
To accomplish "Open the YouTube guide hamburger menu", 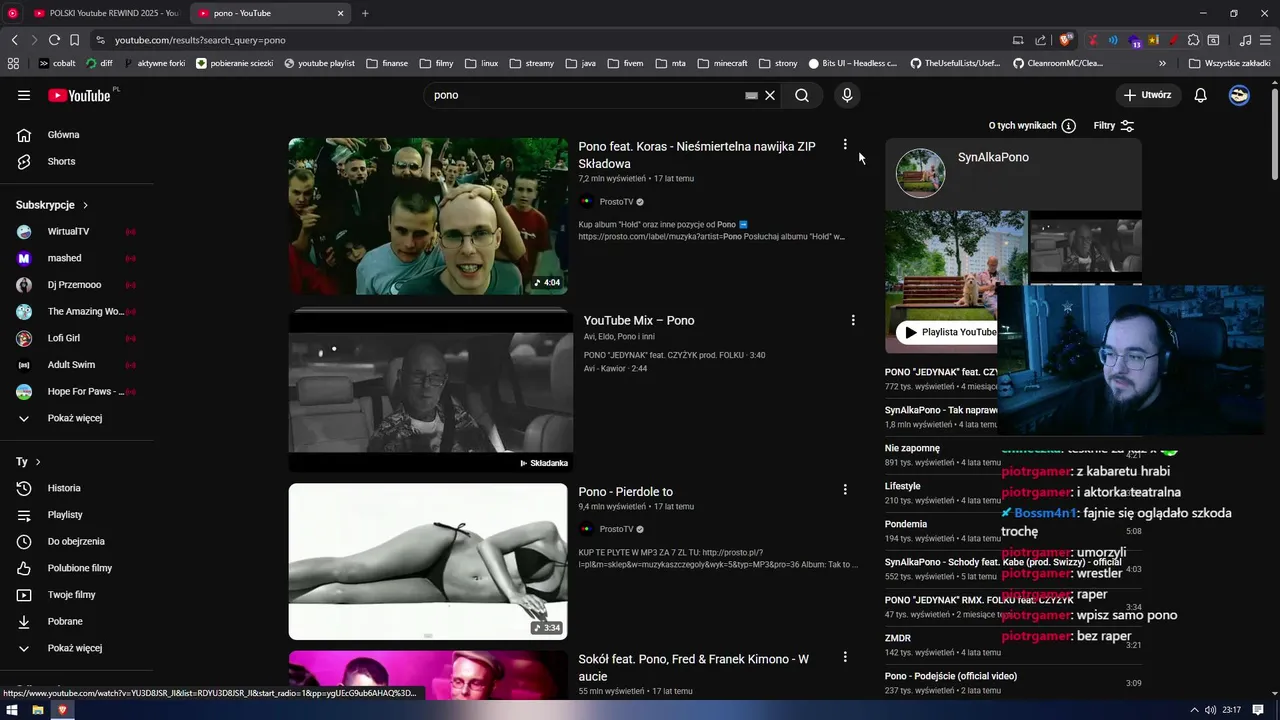I will [24, 95].
